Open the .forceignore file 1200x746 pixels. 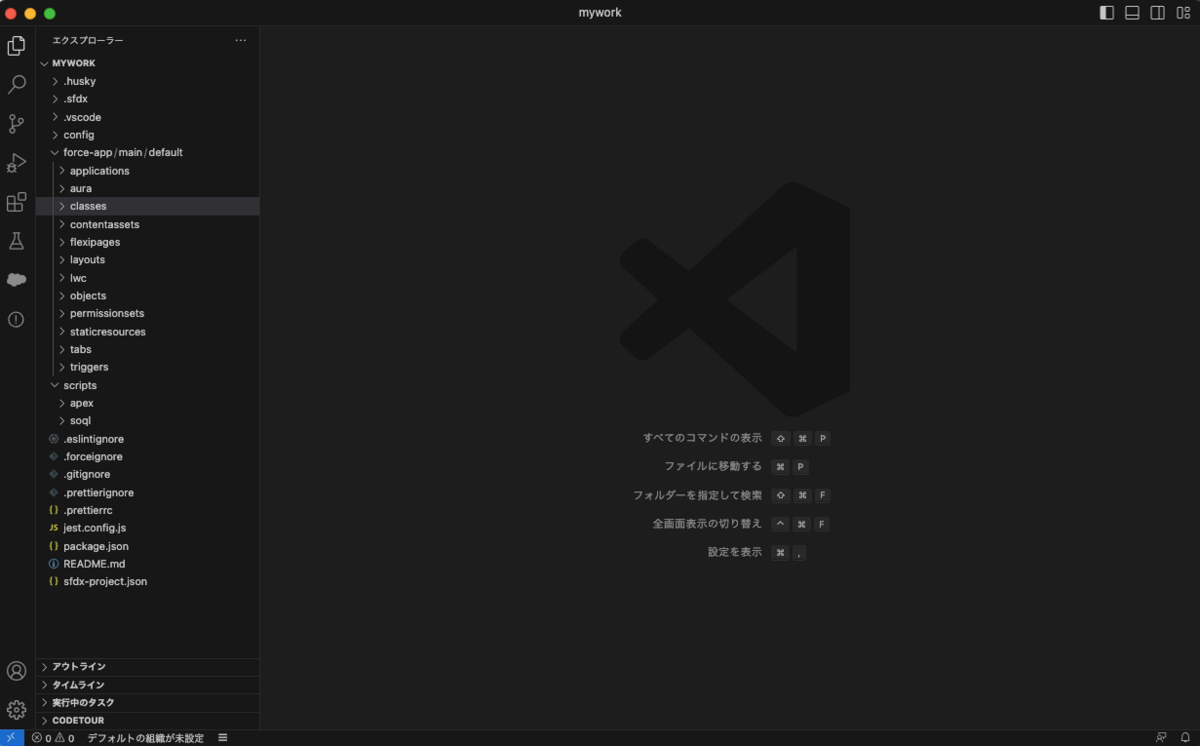click(x=148, y=456)
